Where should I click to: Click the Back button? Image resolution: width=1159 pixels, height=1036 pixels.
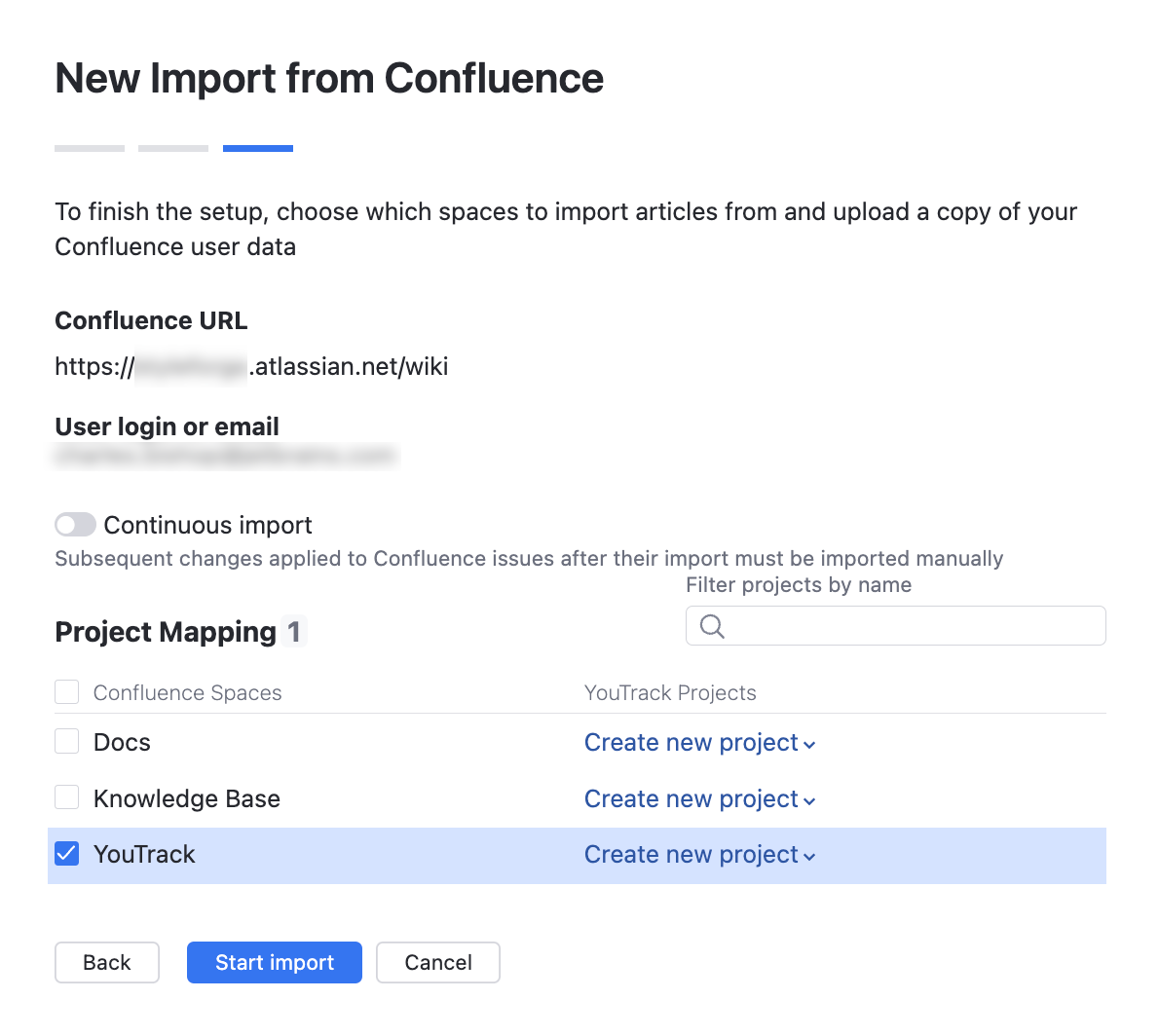(x=107, y=962)
